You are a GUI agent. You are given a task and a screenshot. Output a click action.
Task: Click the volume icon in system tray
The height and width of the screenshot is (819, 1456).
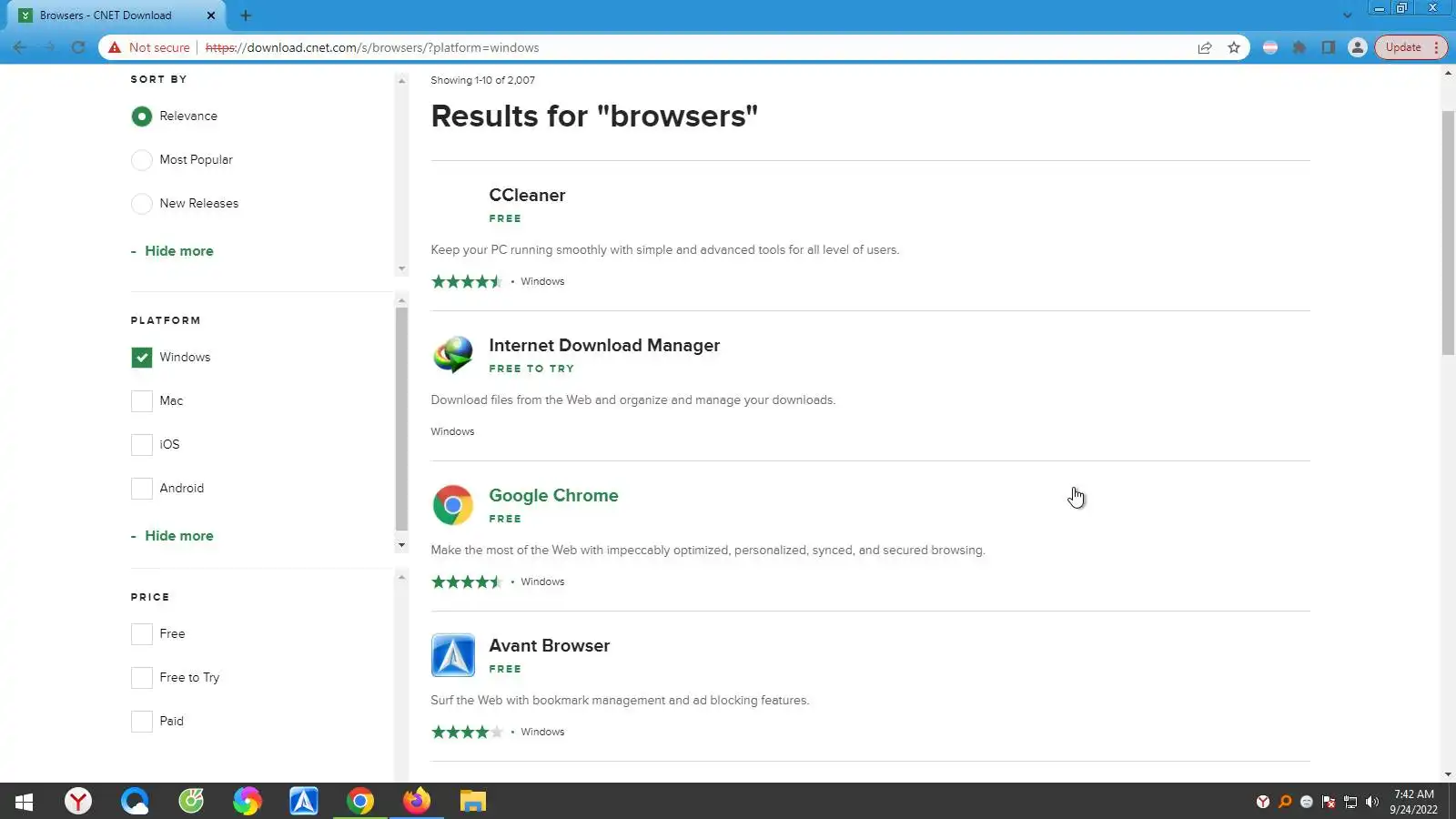click(x=1372, y=802)
